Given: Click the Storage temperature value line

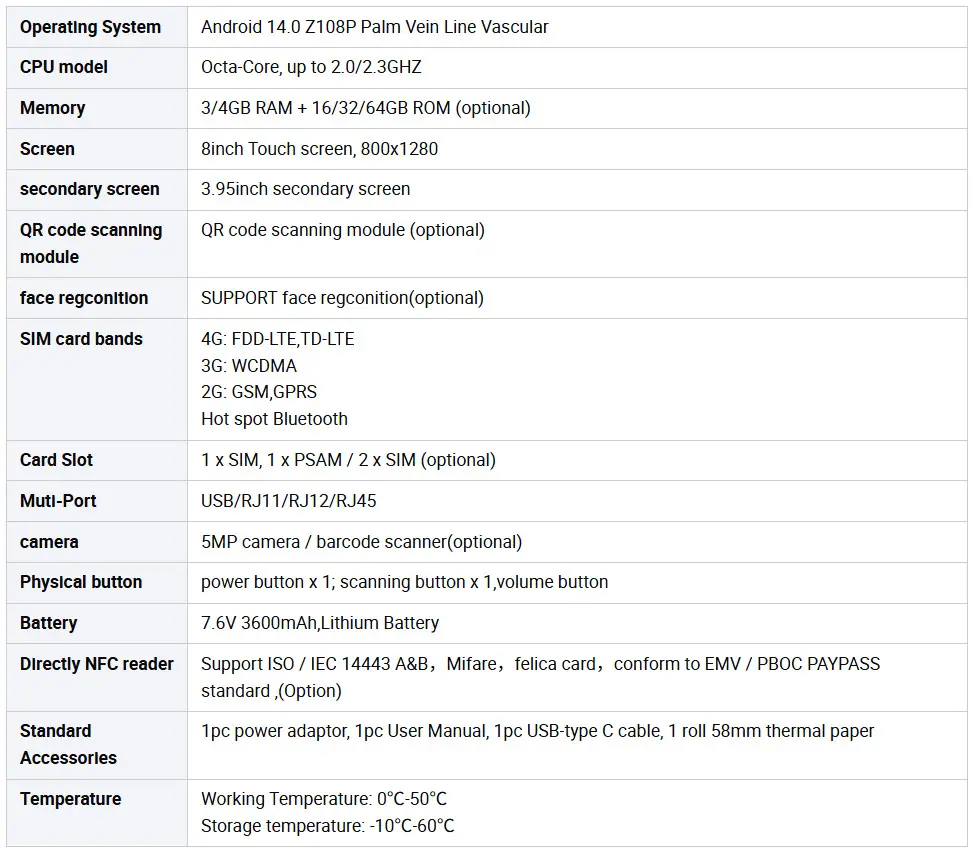Looking at the screenshot, I should click(327, 826).
